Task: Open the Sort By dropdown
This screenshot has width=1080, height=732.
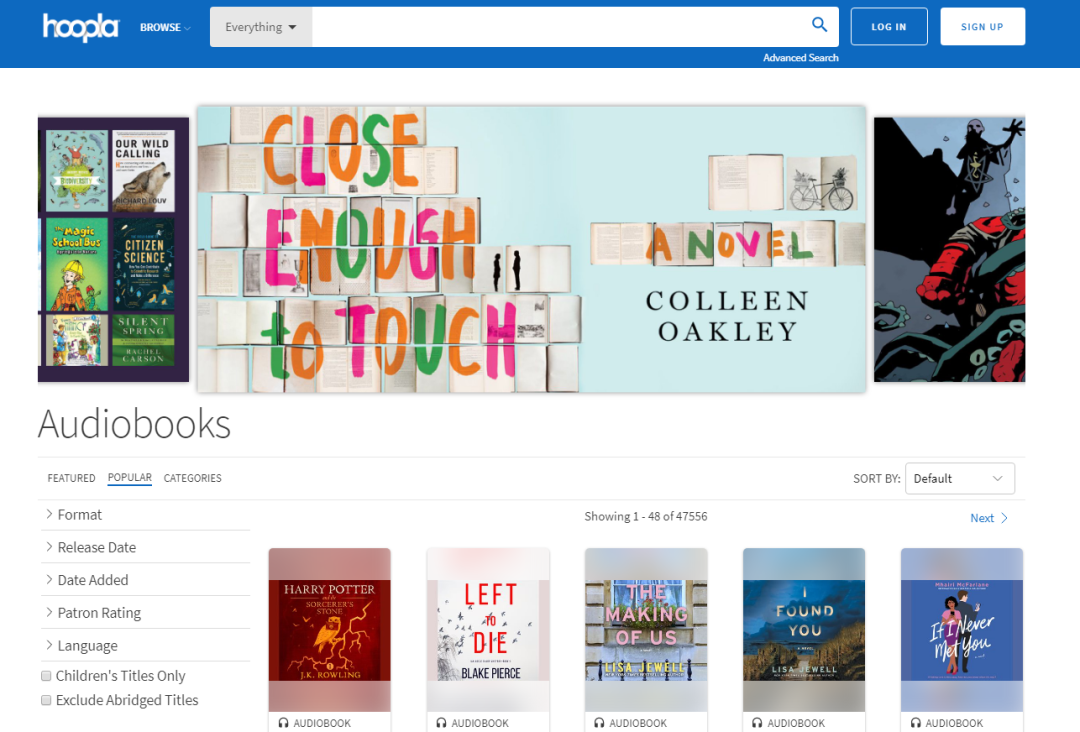Action: [x=959, y=479]
